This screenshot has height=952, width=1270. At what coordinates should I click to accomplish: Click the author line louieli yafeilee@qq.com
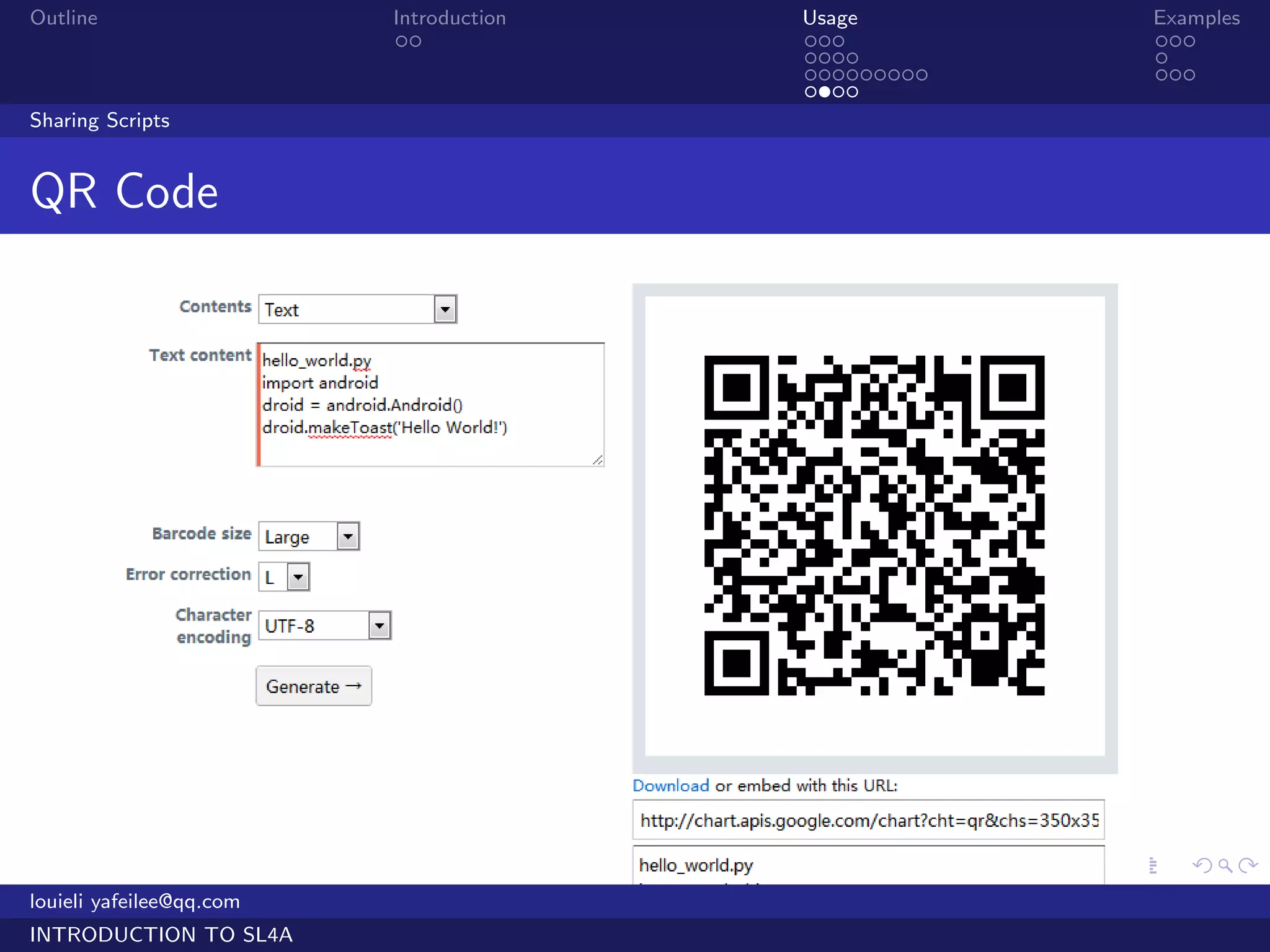pyautogui.click(x=135, y=901)
